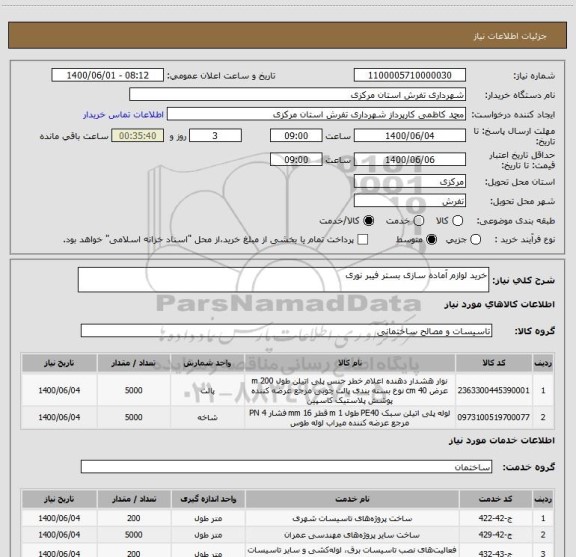Click the countdown timer 00:35:40
The image size is (576, 557).
[x=138, y=136]
